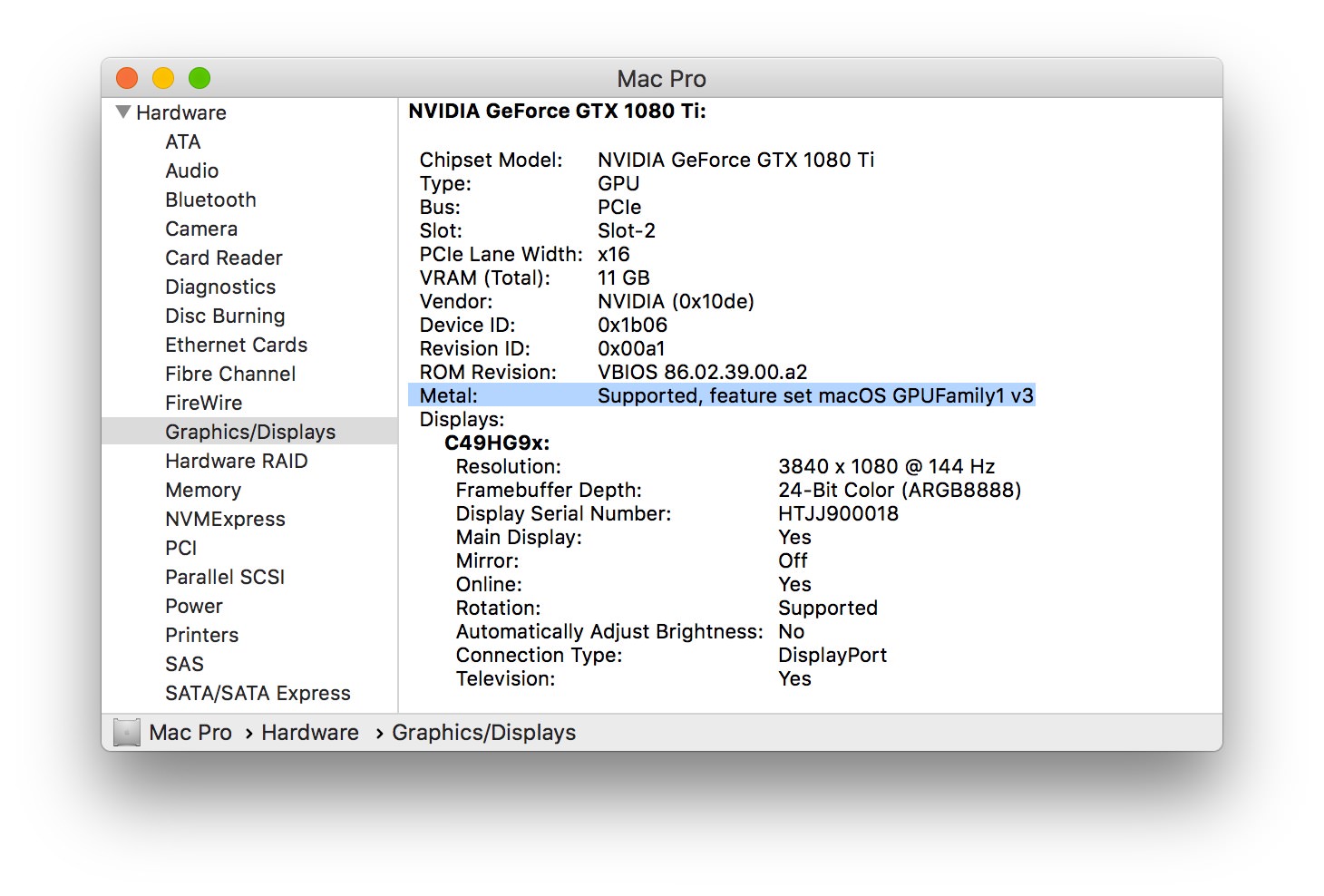This screenshot has width=1324, height=896.
Task: Minimize the window with yellow button
Action: [x=163, y=78]
